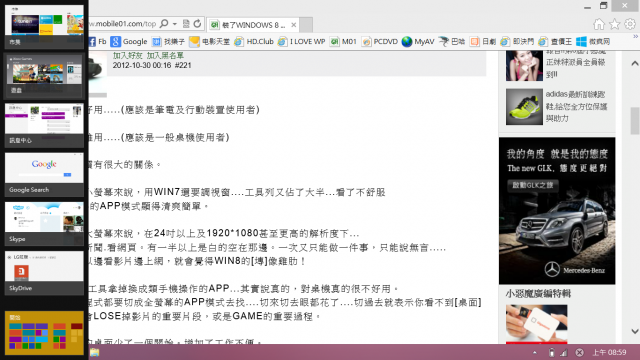Click thumbnail under 小惡魔廣編特輯

coord(536,324)
